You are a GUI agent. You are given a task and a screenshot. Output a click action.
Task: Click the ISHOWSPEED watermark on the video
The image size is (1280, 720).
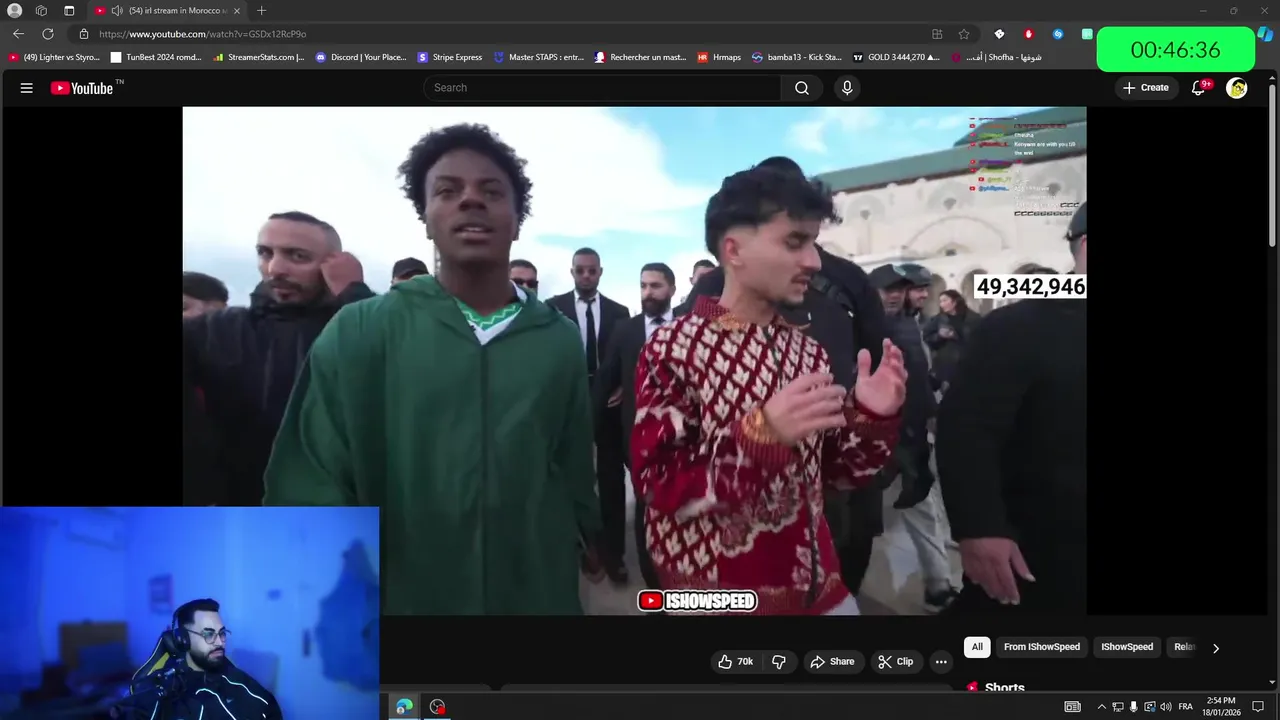(697, 601)
